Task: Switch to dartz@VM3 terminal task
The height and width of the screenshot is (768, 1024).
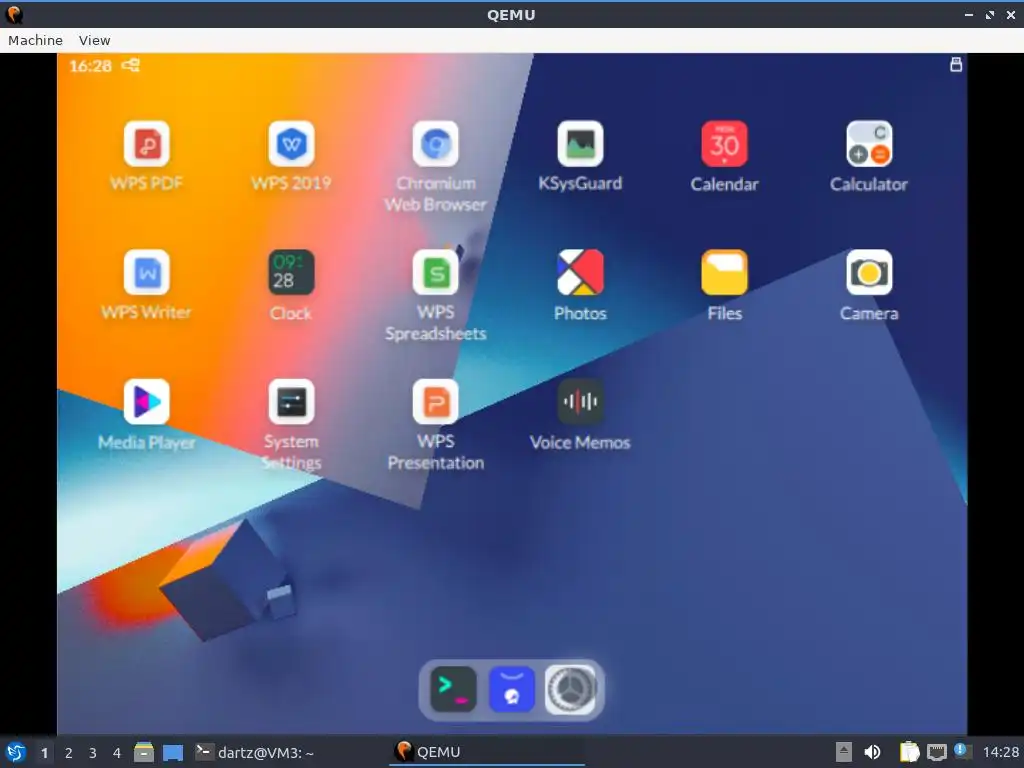Action: [255, 752]
